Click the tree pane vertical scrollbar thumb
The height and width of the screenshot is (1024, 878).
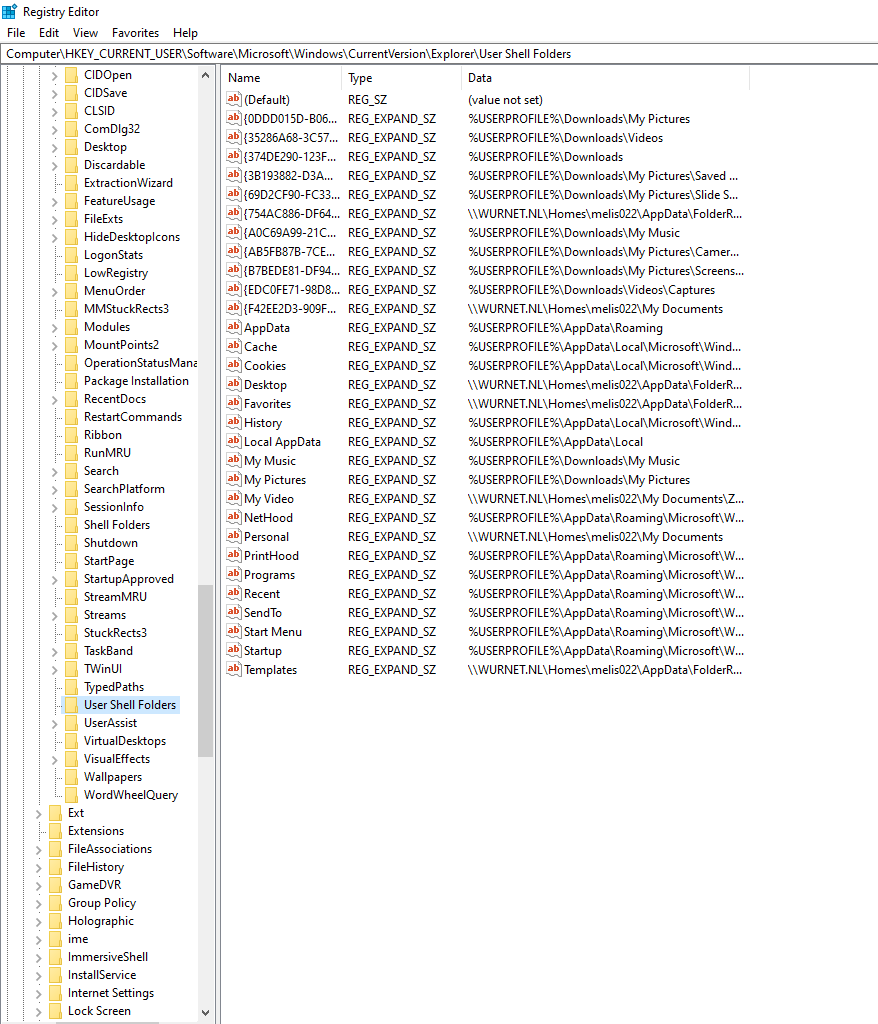[206, 671]
